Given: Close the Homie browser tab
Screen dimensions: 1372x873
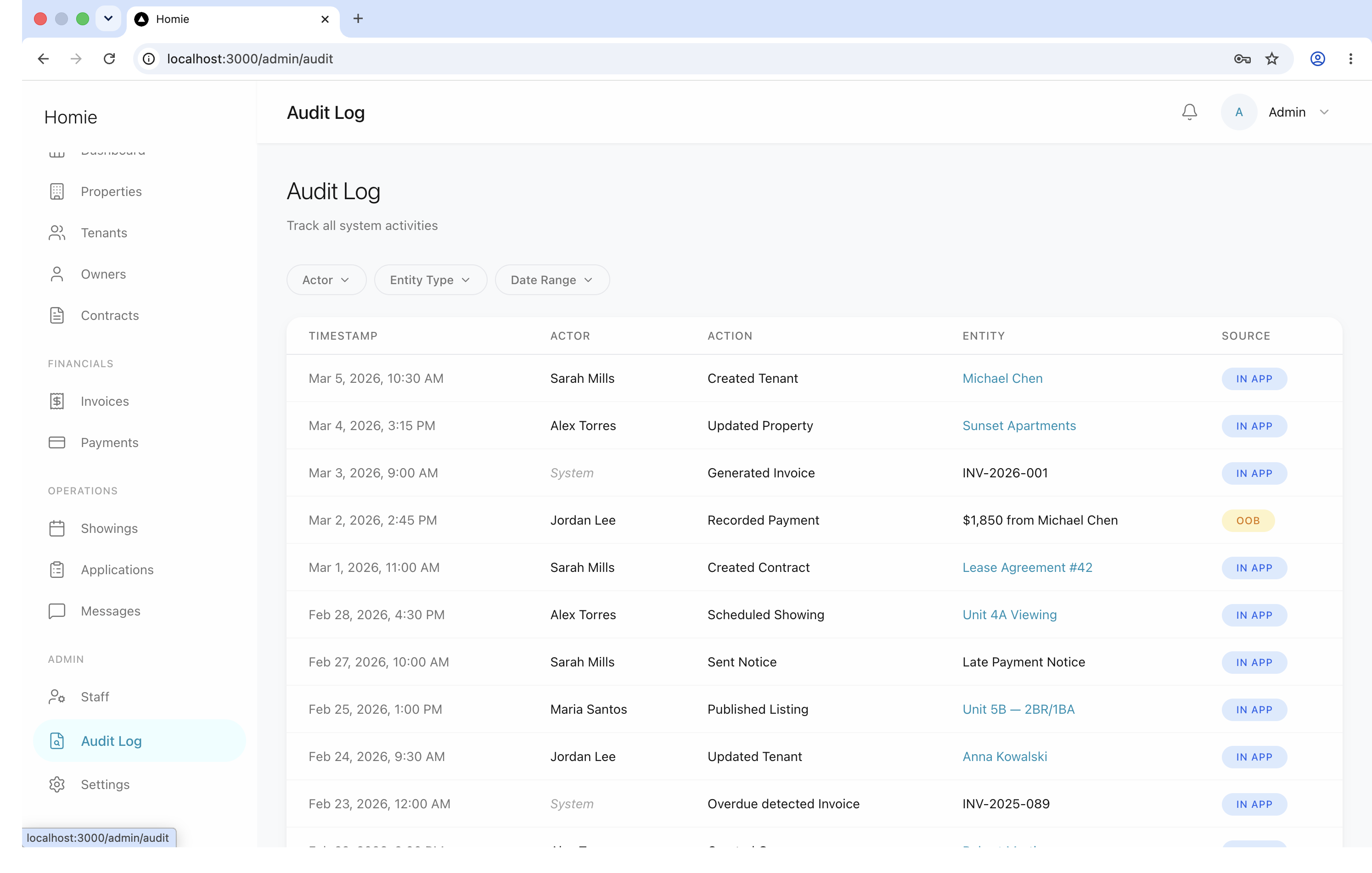Looking at the screenshot, I should [x=326, y=19].
